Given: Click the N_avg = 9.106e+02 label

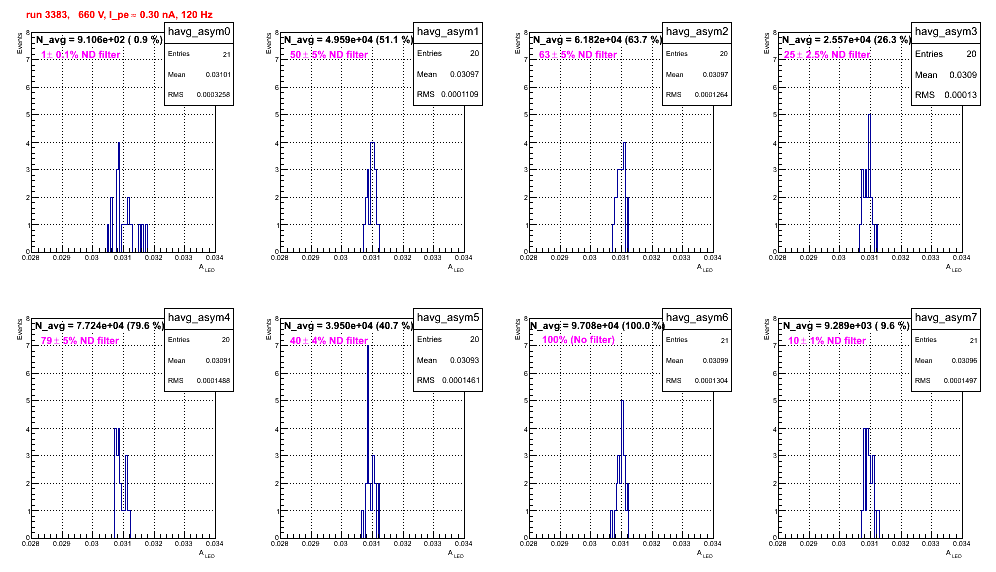Looking at the screenshot, I should tap(98, 39).
